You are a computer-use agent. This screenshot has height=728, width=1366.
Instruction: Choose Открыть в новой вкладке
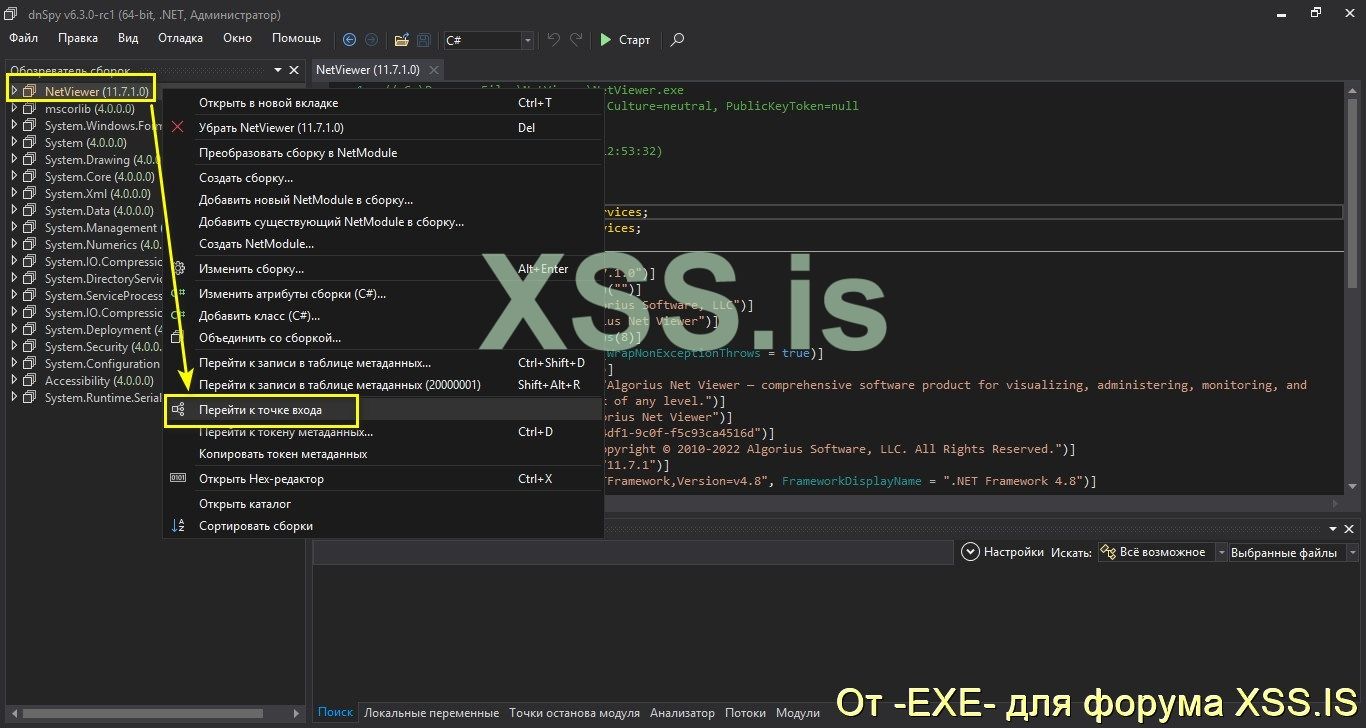point(383,103)
